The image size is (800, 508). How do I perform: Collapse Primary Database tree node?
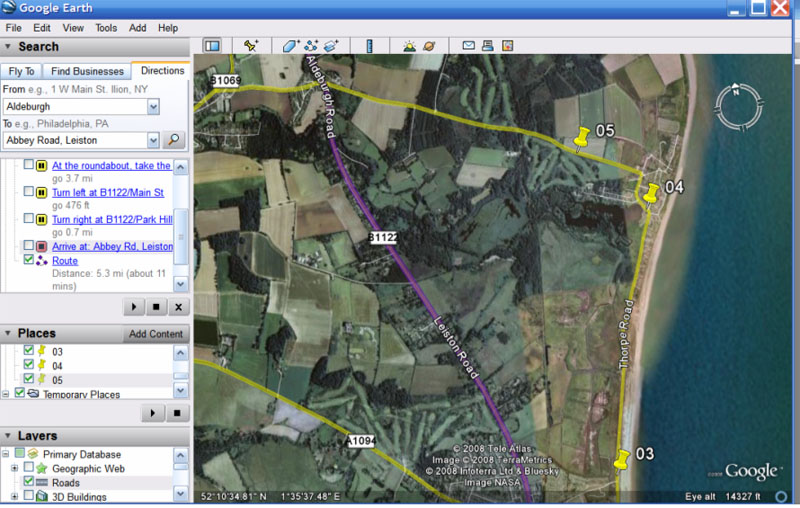click(x=6, y=453)
